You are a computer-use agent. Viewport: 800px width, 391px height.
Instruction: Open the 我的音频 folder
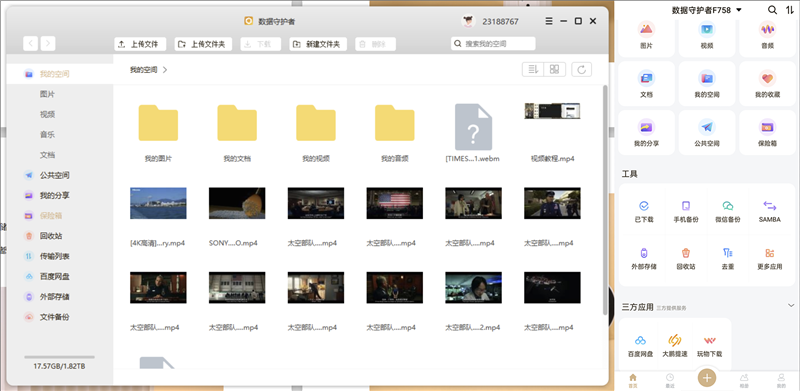pyautogui.click(x=394, y=123)
